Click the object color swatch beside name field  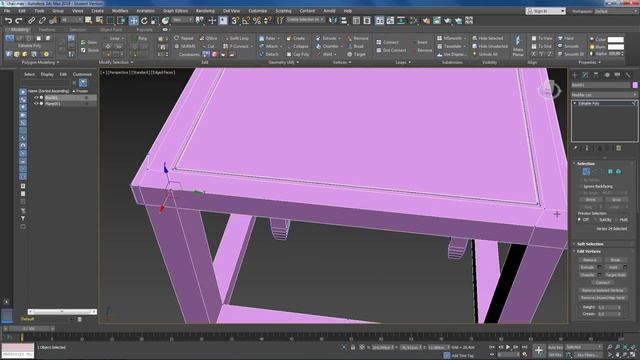[x=635, y=85]
